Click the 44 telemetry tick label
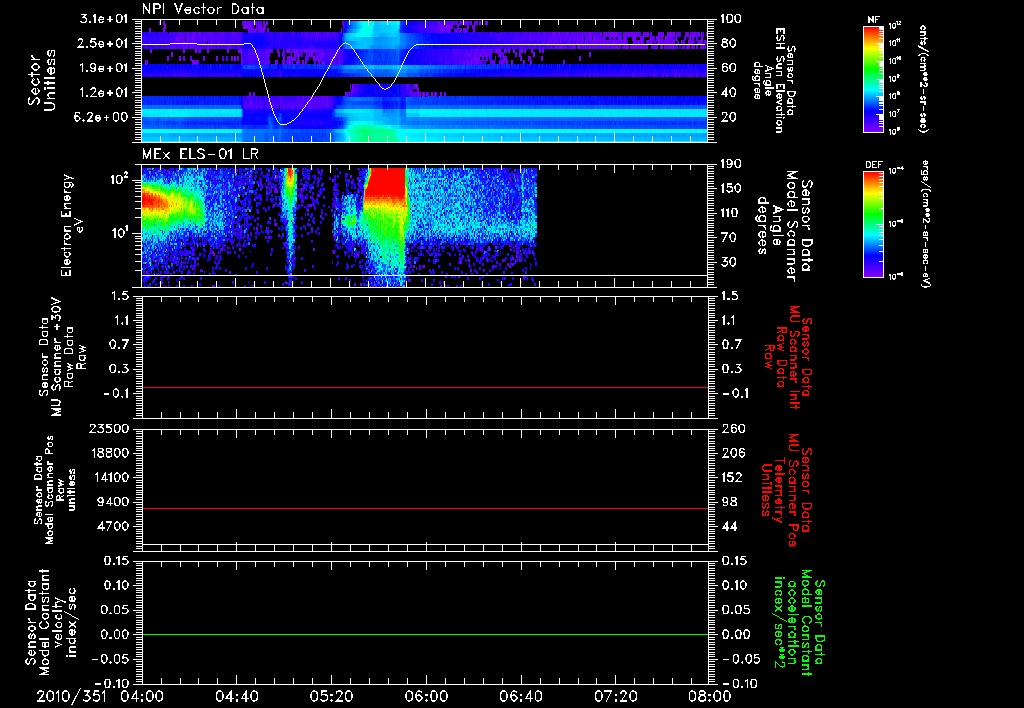 729,527
